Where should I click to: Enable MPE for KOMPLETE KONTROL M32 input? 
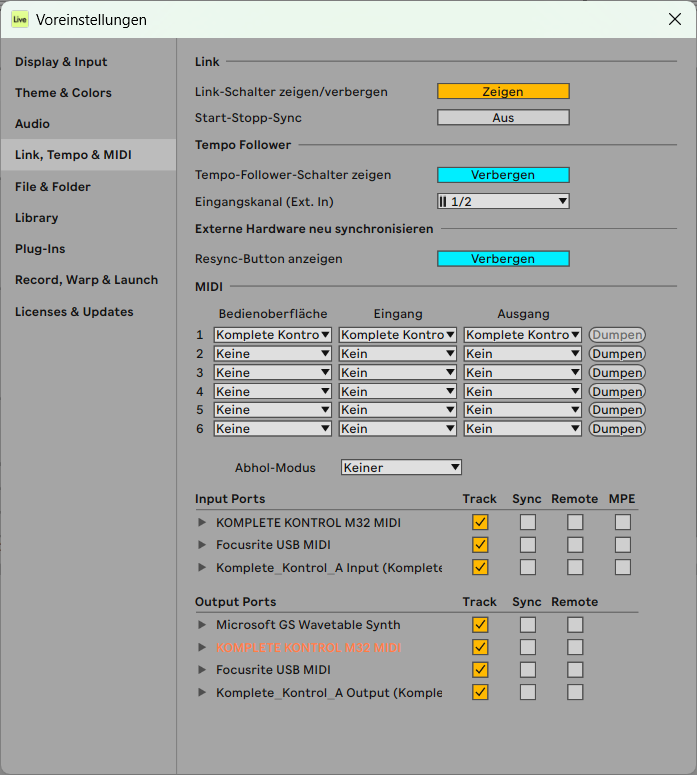coord(623,522)
